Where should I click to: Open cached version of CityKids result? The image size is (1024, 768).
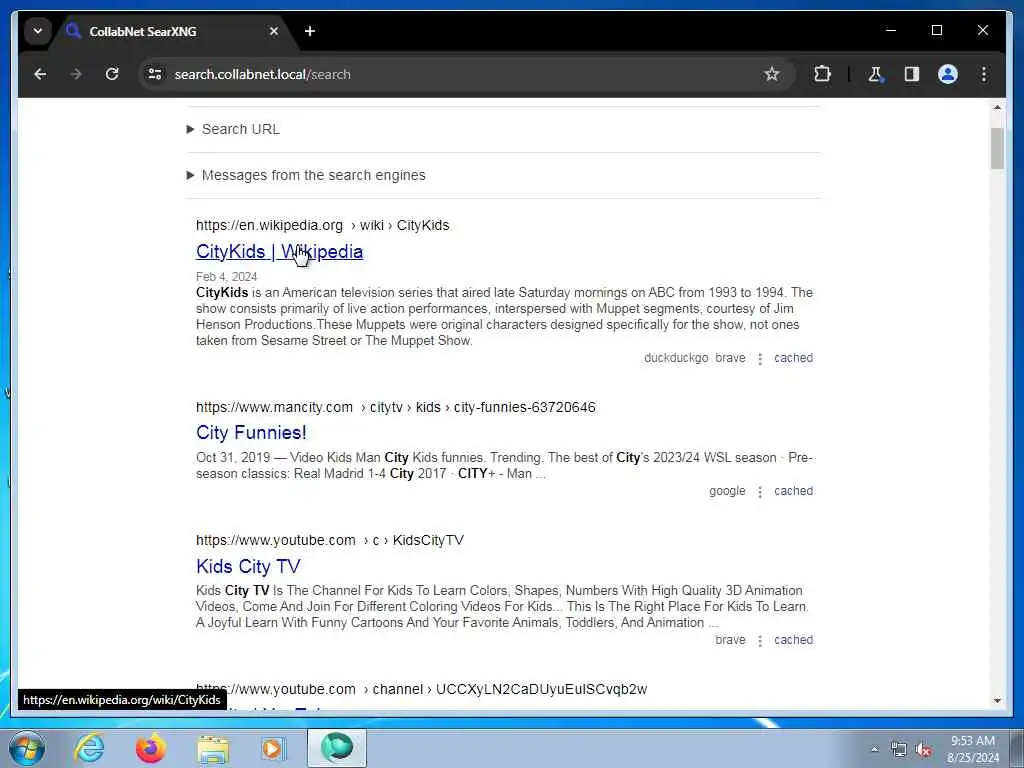tap(793, 358)
